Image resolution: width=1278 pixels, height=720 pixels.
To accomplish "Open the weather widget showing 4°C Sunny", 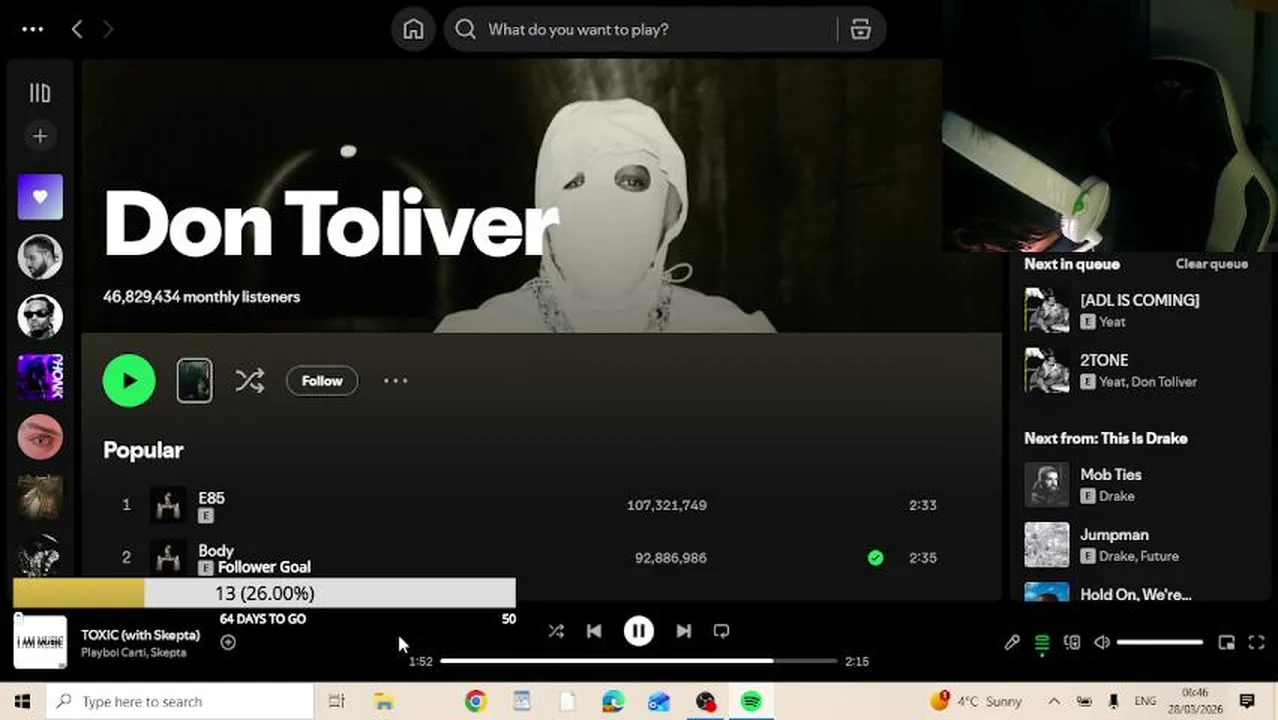I will (977, 701).
